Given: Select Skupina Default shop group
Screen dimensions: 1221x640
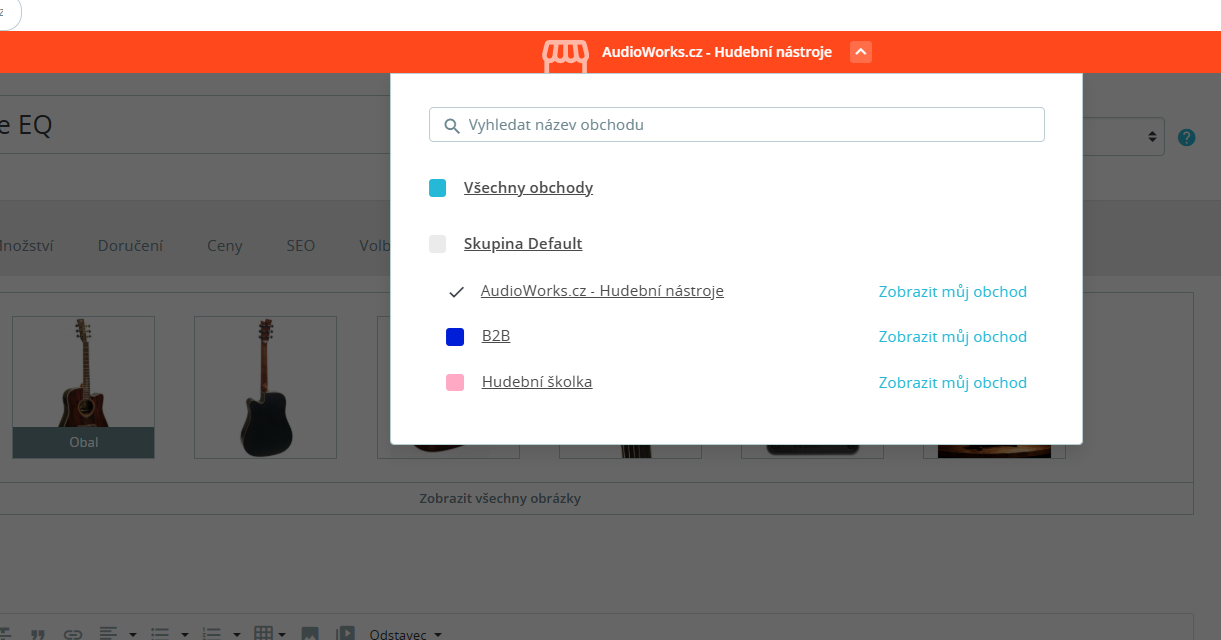Looking at the screenshot, I should [523, 244].
